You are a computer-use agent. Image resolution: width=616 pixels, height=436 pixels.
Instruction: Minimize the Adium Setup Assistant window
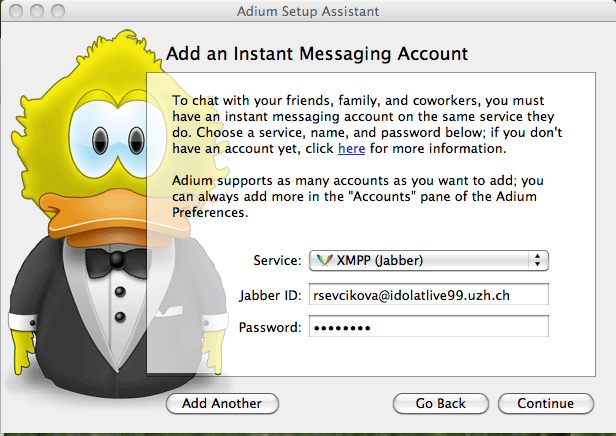tap(37, 11)
